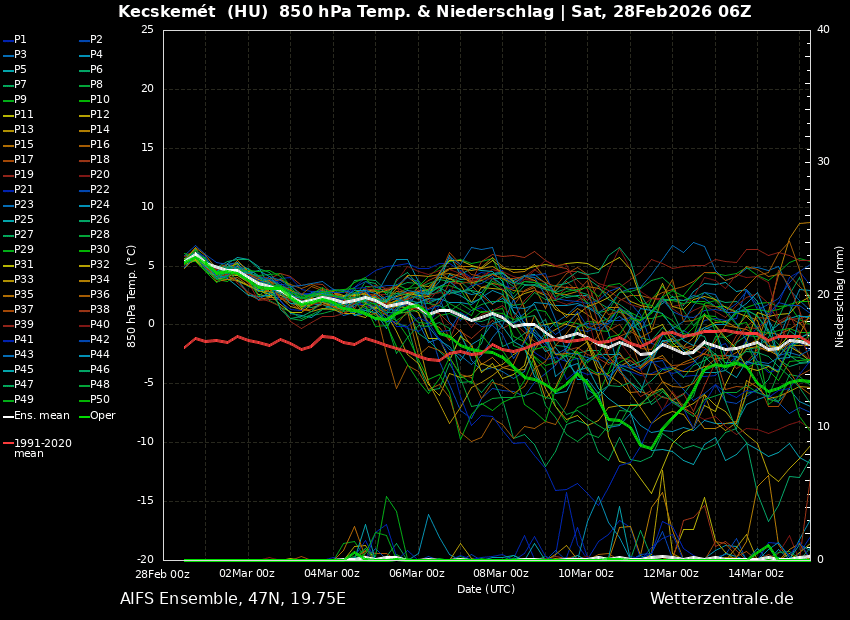Image resolution: width=850 pixels, height=620 pixels.
Task: Click the P1 legend entry
Action: point(16,40)
